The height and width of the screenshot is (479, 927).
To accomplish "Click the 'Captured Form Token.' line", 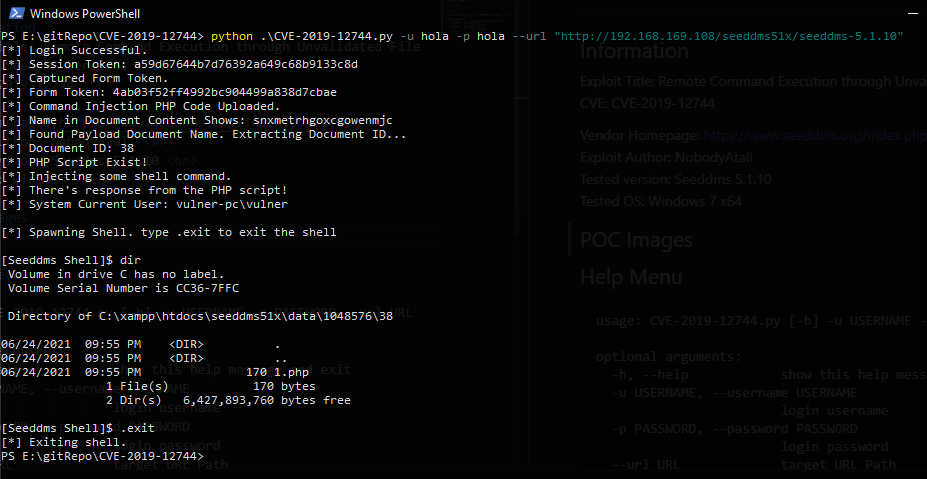I will [x=85, y=78].
